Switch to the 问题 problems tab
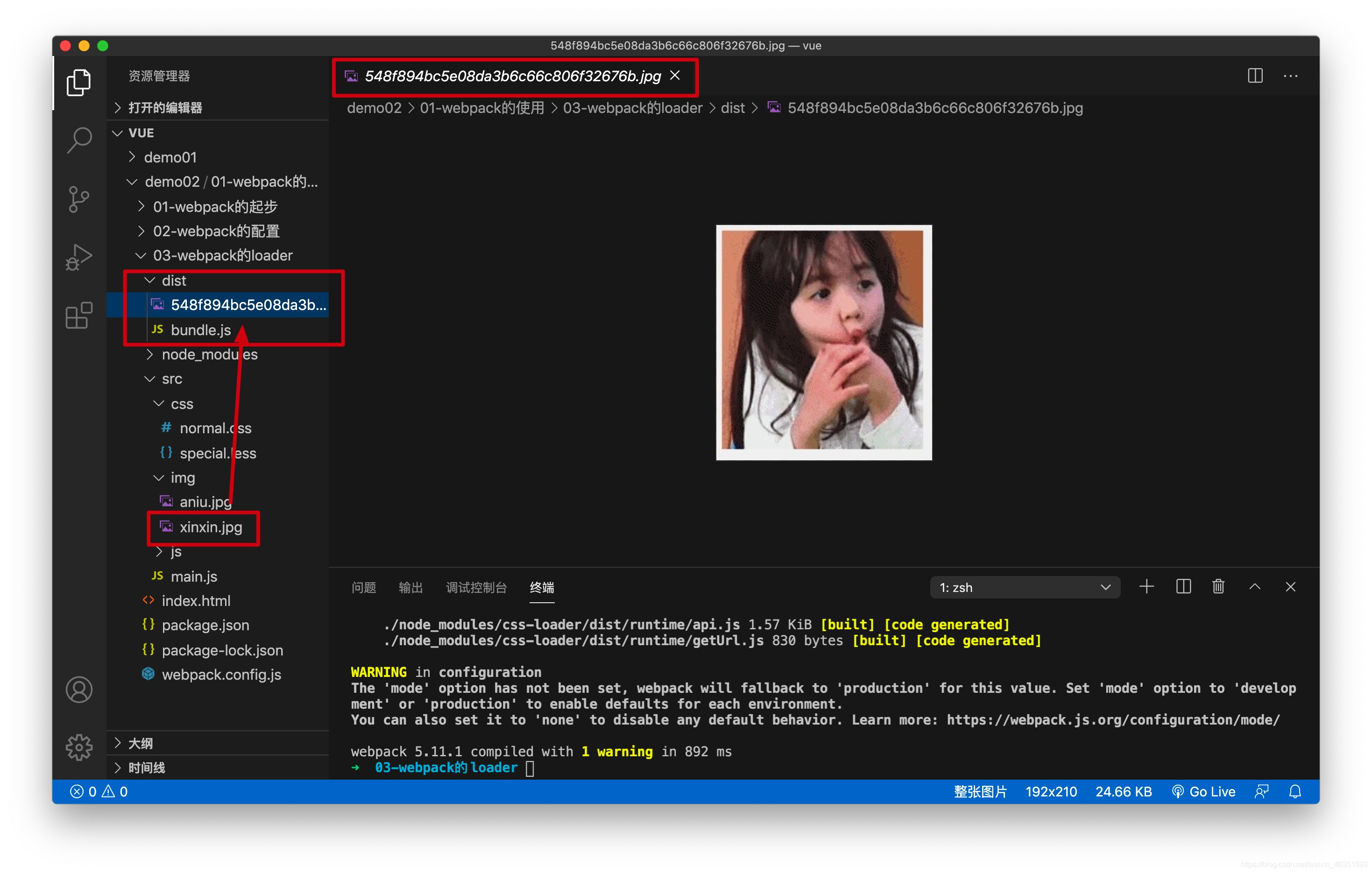Screen dimensions: 1372x873 363,587
